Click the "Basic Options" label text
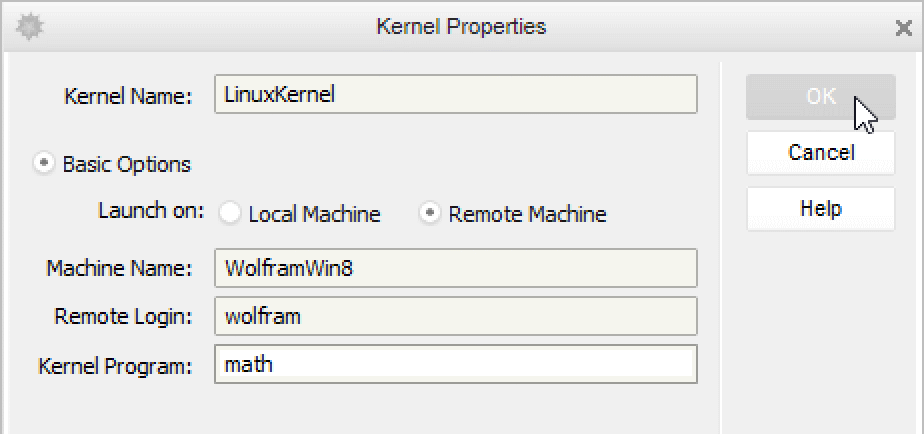 click(x=126, y=164)
